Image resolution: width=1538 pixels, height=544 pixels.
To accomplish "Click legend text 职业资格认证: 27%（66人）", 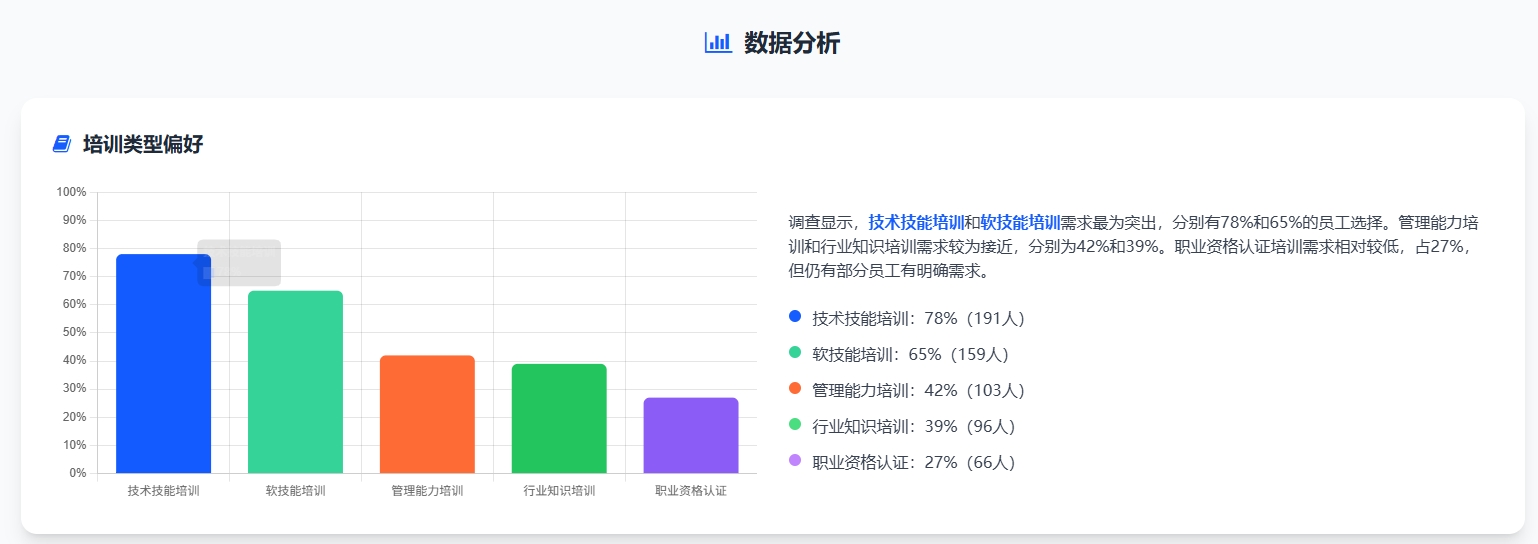I will coord(914,462).
